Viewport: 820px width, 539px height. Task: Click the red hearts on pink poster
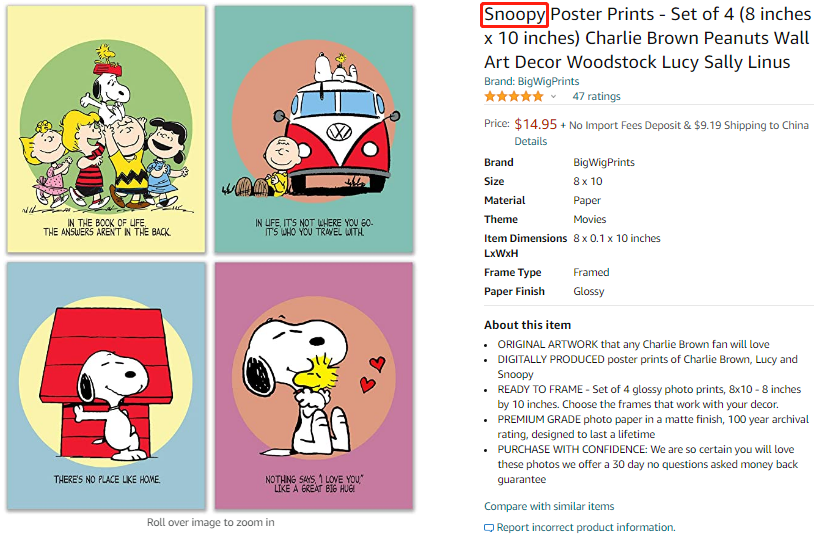coord(373,372)
